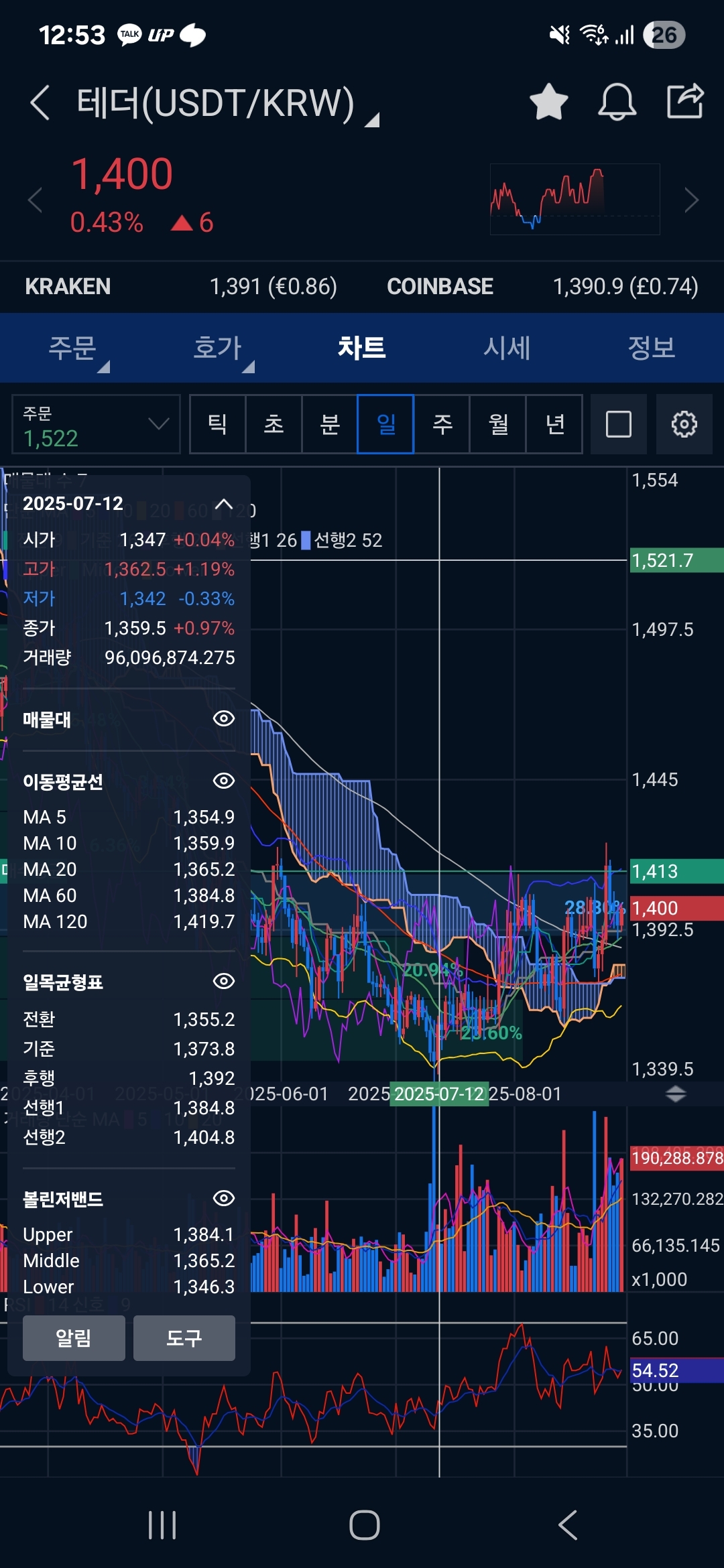
Task: Toggle the favorite star icon
Action: tap(548, 103)
